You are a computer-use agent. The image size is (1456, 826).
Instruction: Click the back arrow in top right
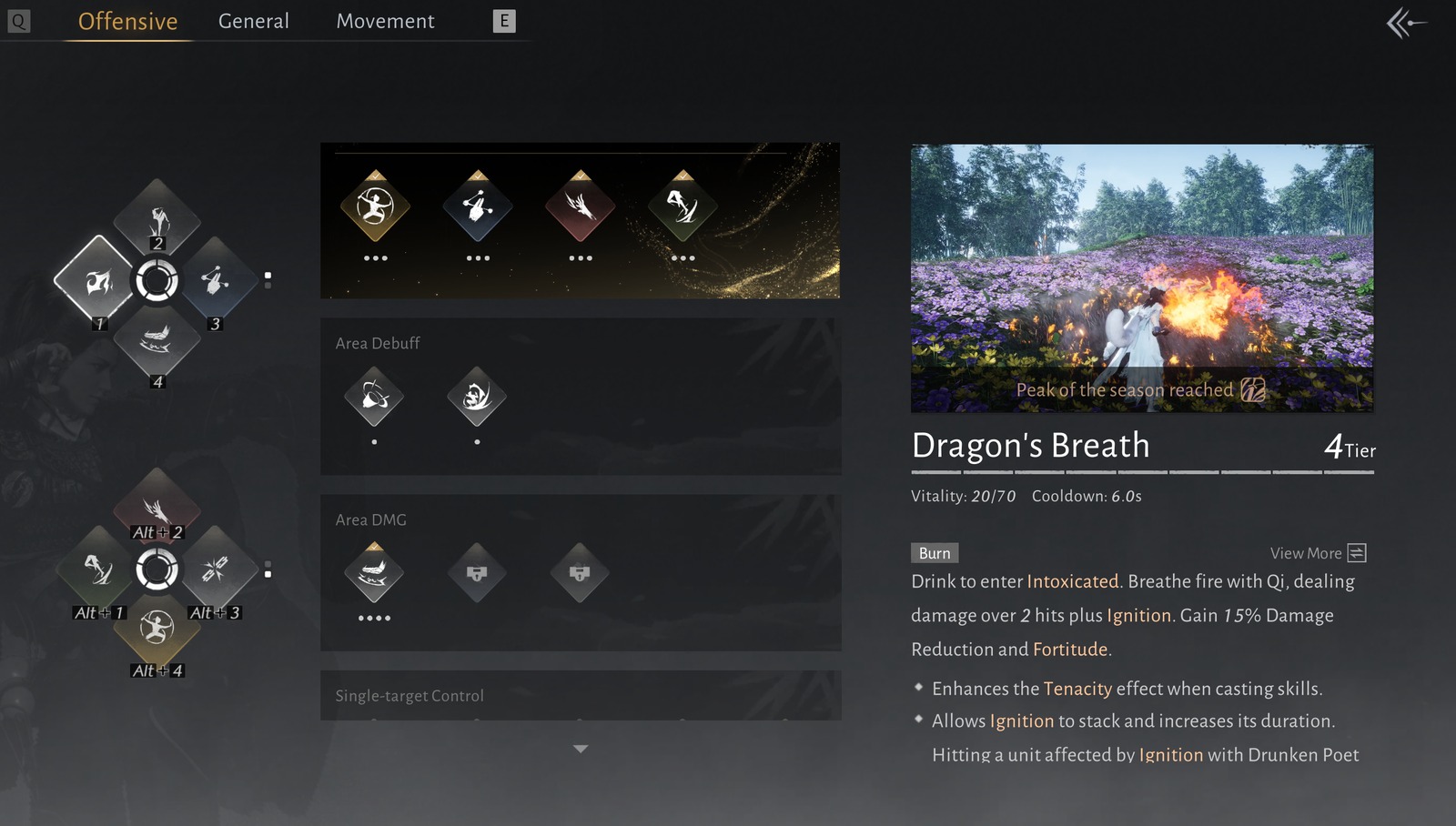point(1406,23)
